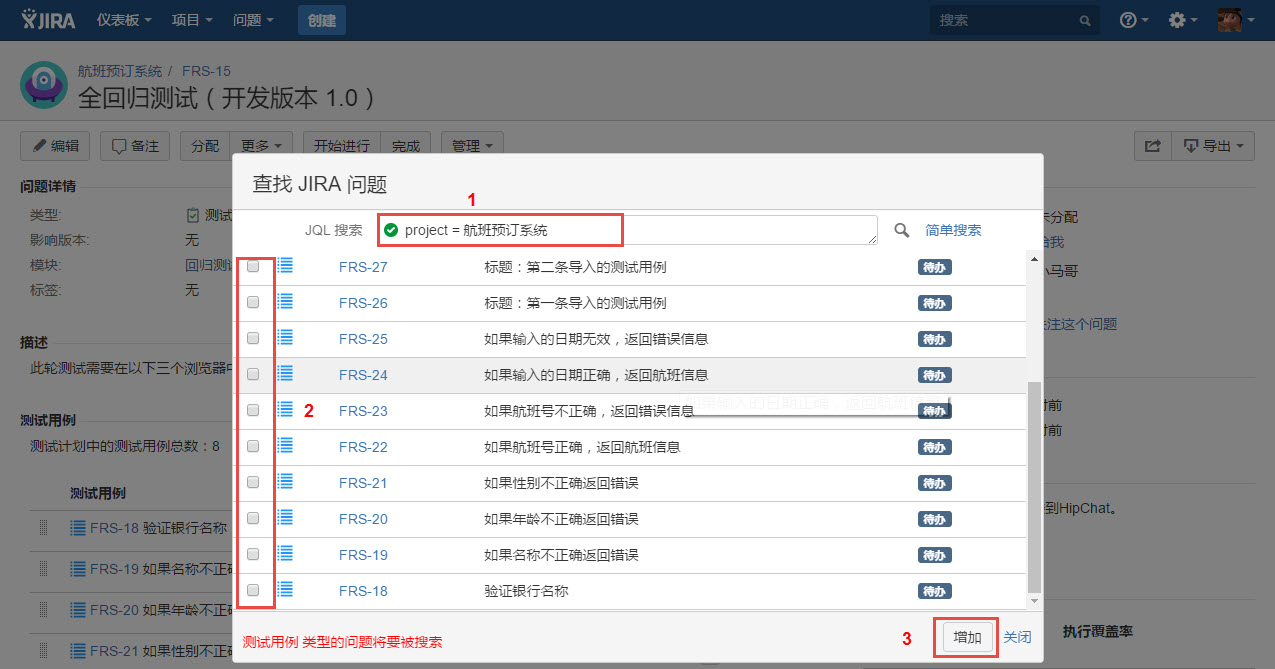1275x669 pixels.
Task: Click the 航班预订系统 breadcrumb link
Action: pyautogui.click(x=120, y=71)
